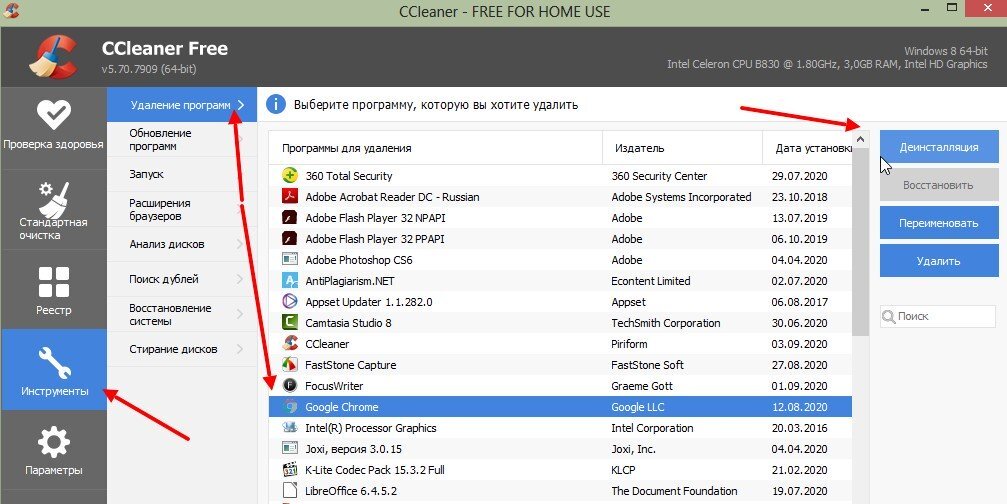
Task: Open Расширения браузеров tab
Action: 182,209
